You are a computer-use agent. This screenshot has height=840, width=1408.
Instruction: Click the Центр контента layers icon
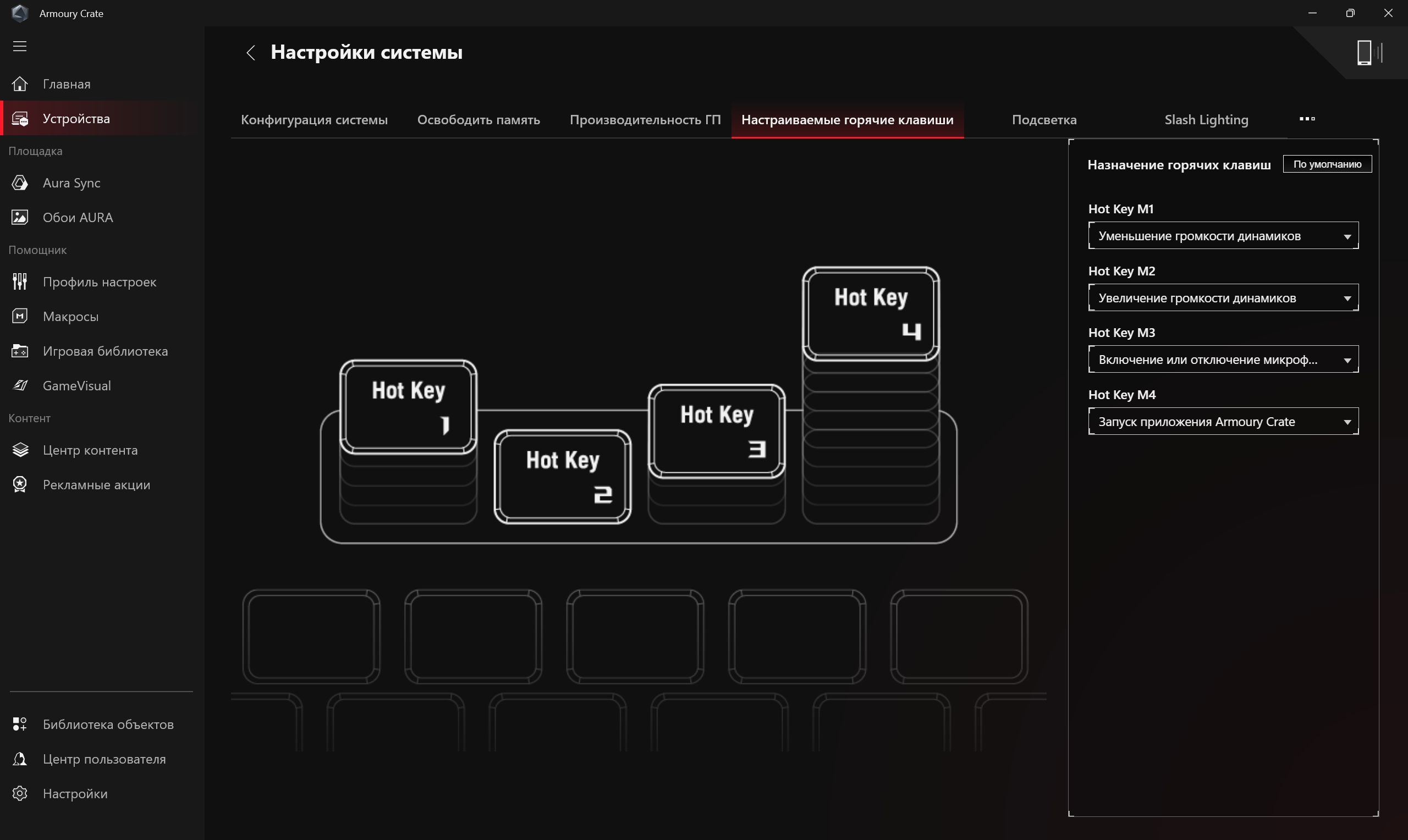point(20,450)
